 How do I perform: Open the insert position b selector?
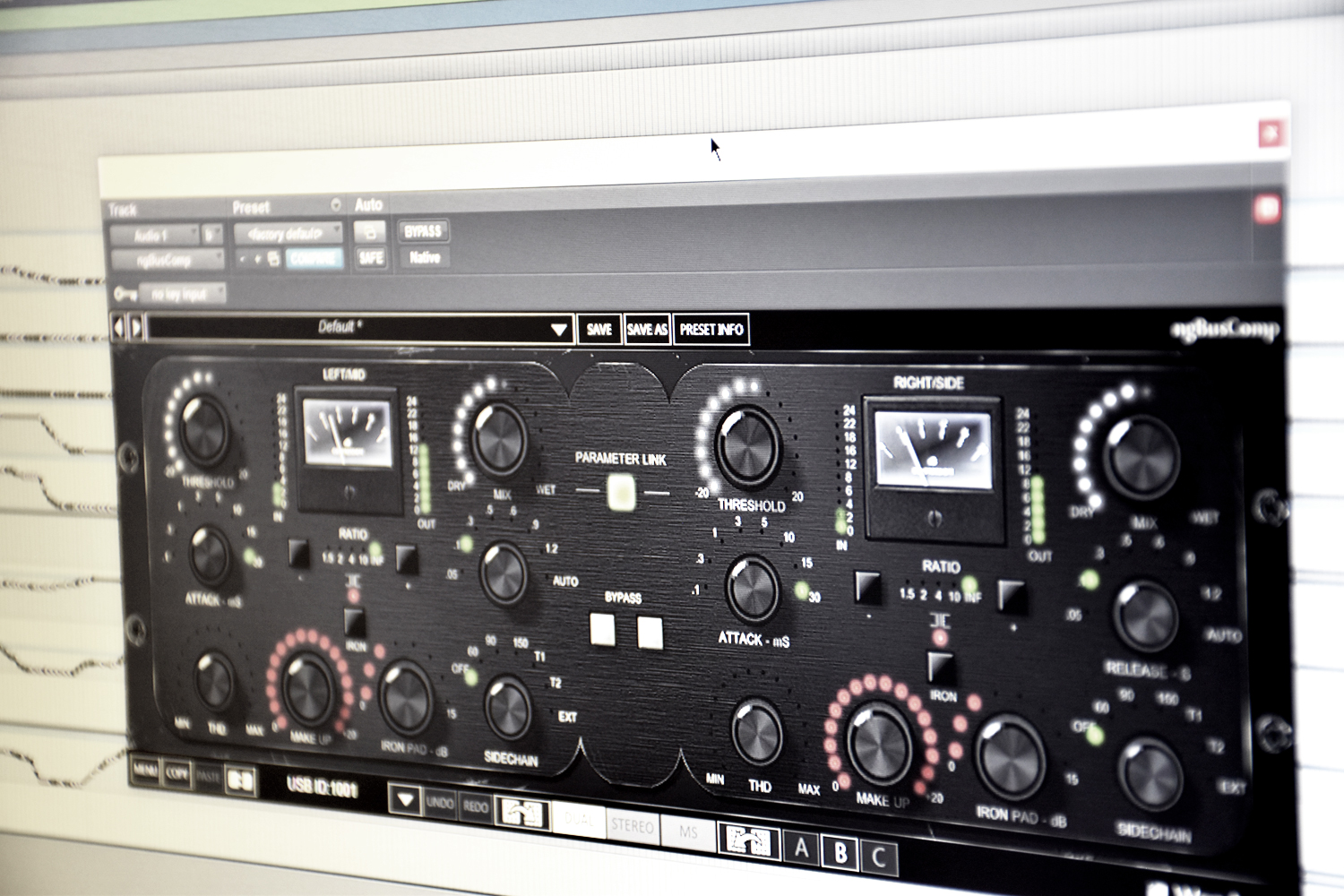211,236
